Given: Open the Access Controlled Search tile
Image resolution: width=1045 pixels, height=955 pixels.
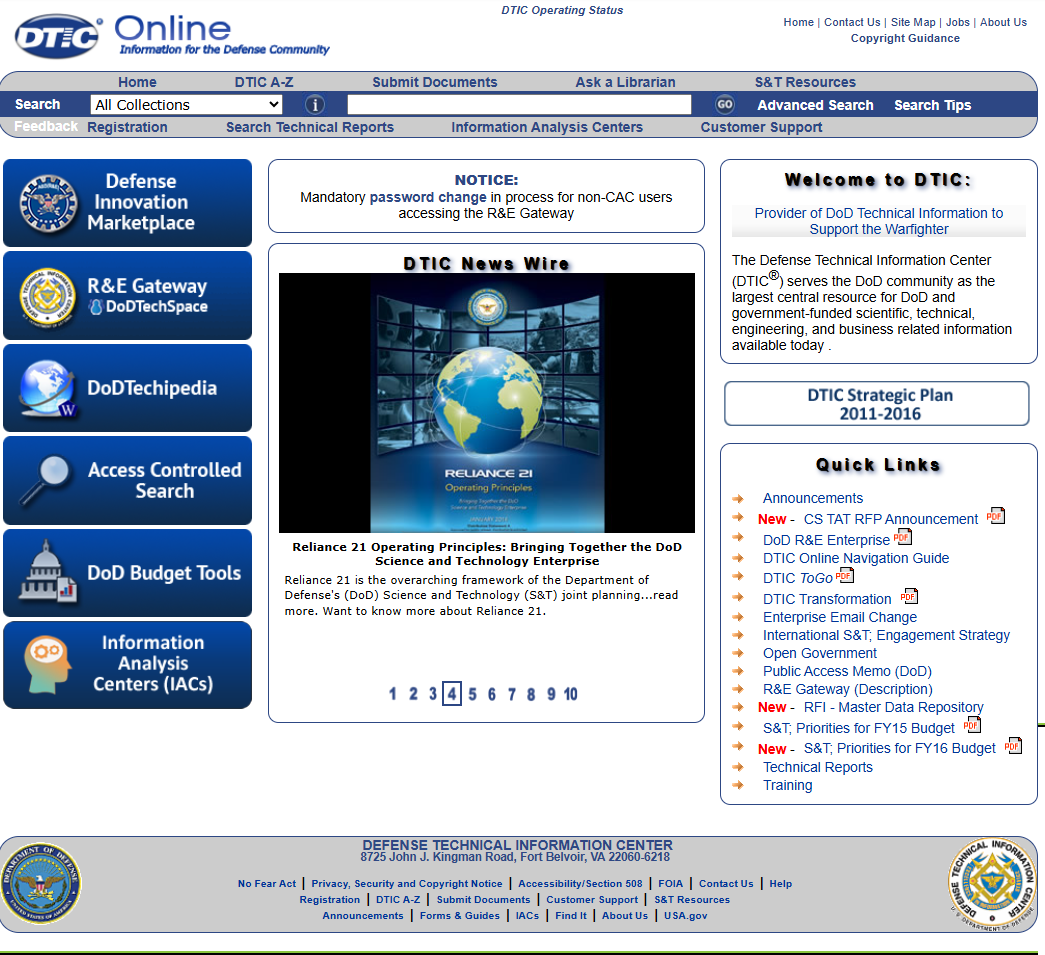Looking at the screenshot, I should tap(127, 480).
